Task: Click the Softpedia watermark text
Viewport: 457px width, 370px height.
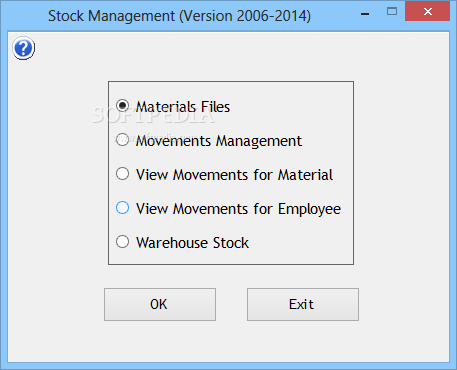Action: tap(153, 116)
